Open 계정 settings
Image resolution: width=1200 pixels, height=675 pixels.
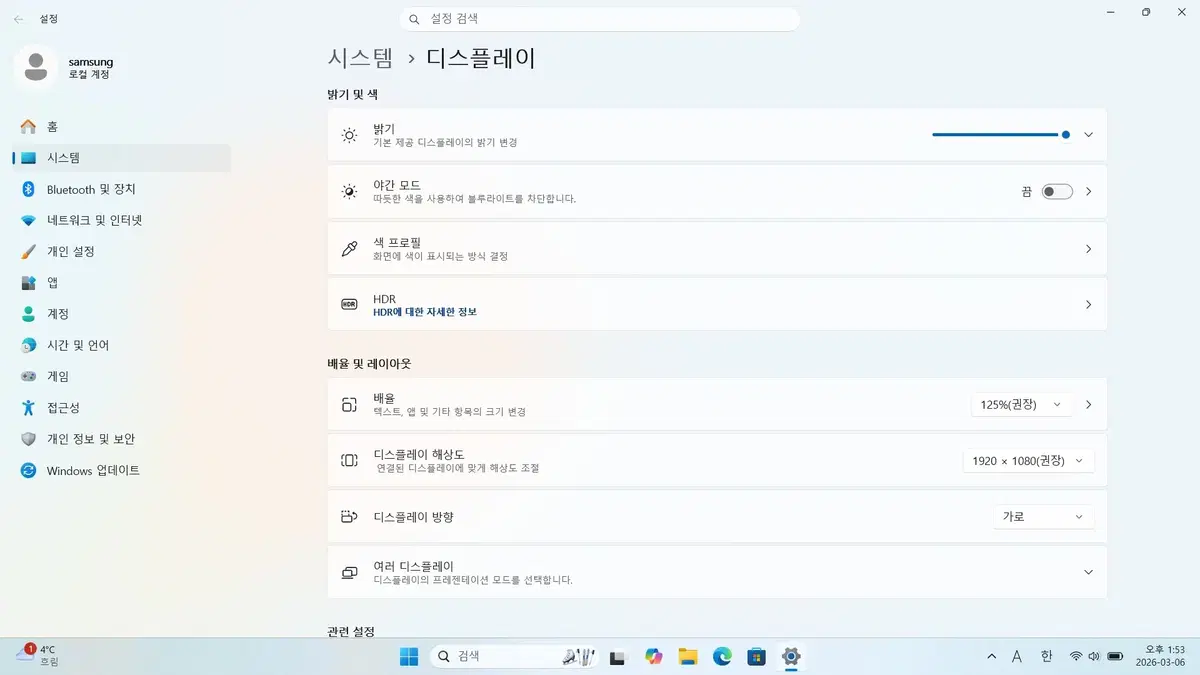click(x=122, y=314)
